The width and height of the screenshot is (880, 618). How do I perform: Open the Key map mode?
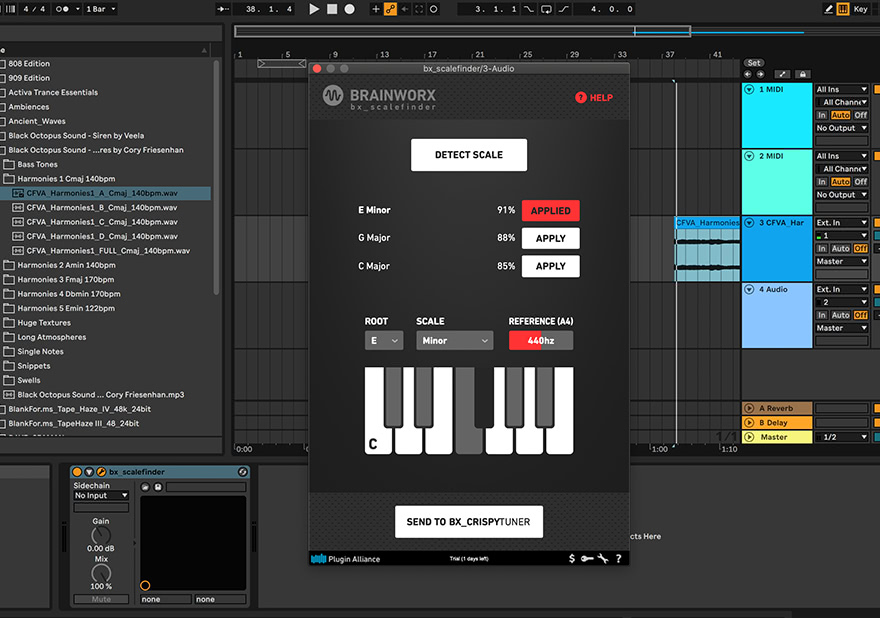(860, 9)
